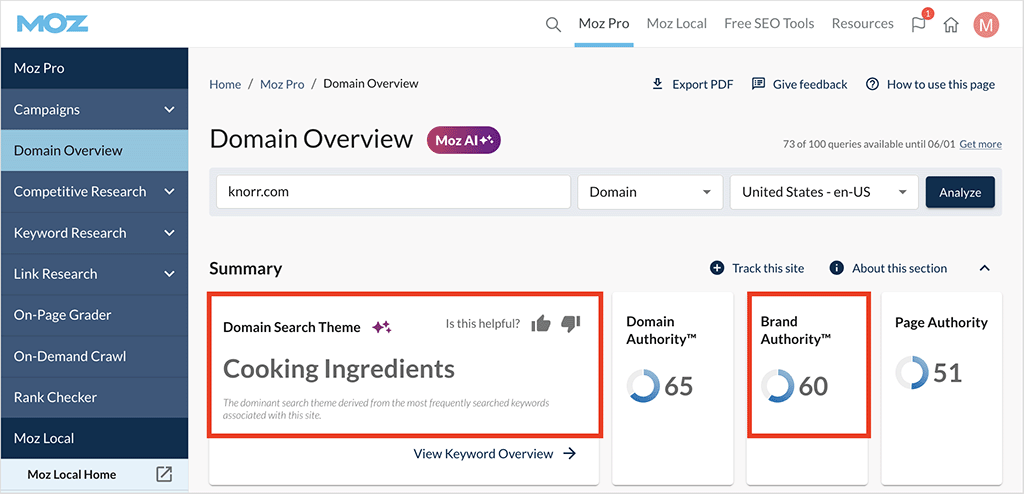Click the knorr.com domain input field
The height and width of the screenshot is (494, 1024).
point(394,192)
